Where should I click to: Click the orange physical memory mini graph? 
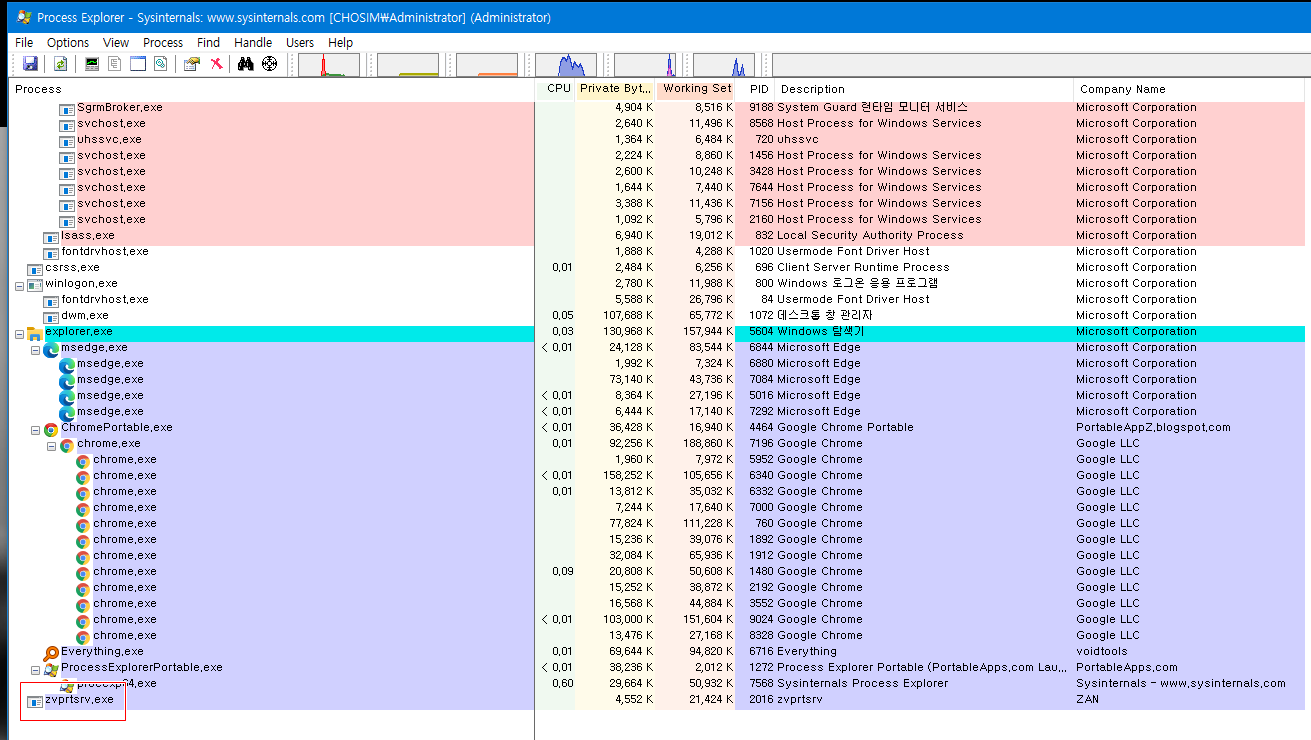tap(487, 65)
